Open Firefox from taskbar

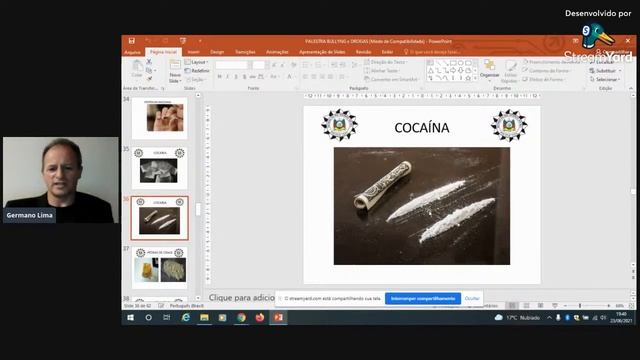pos(260,318)
